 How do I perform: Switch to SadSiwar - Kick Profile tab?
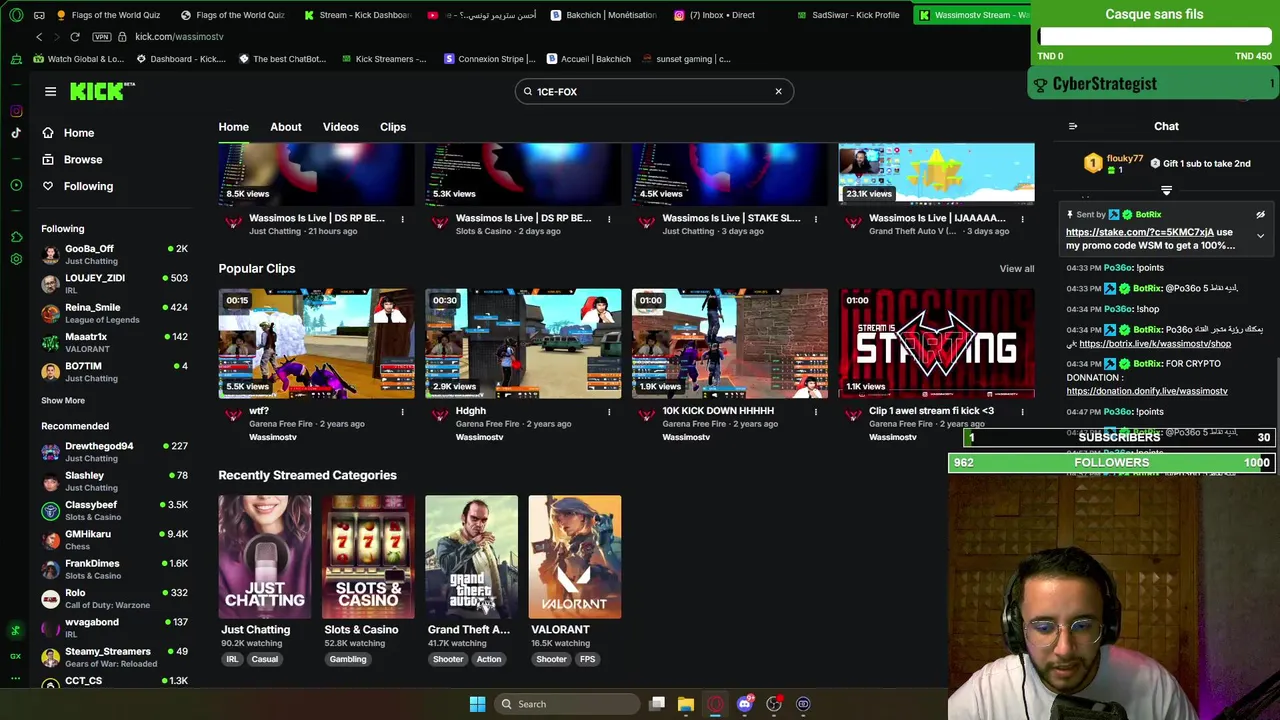pyautogui.click(x=848, y=15)
